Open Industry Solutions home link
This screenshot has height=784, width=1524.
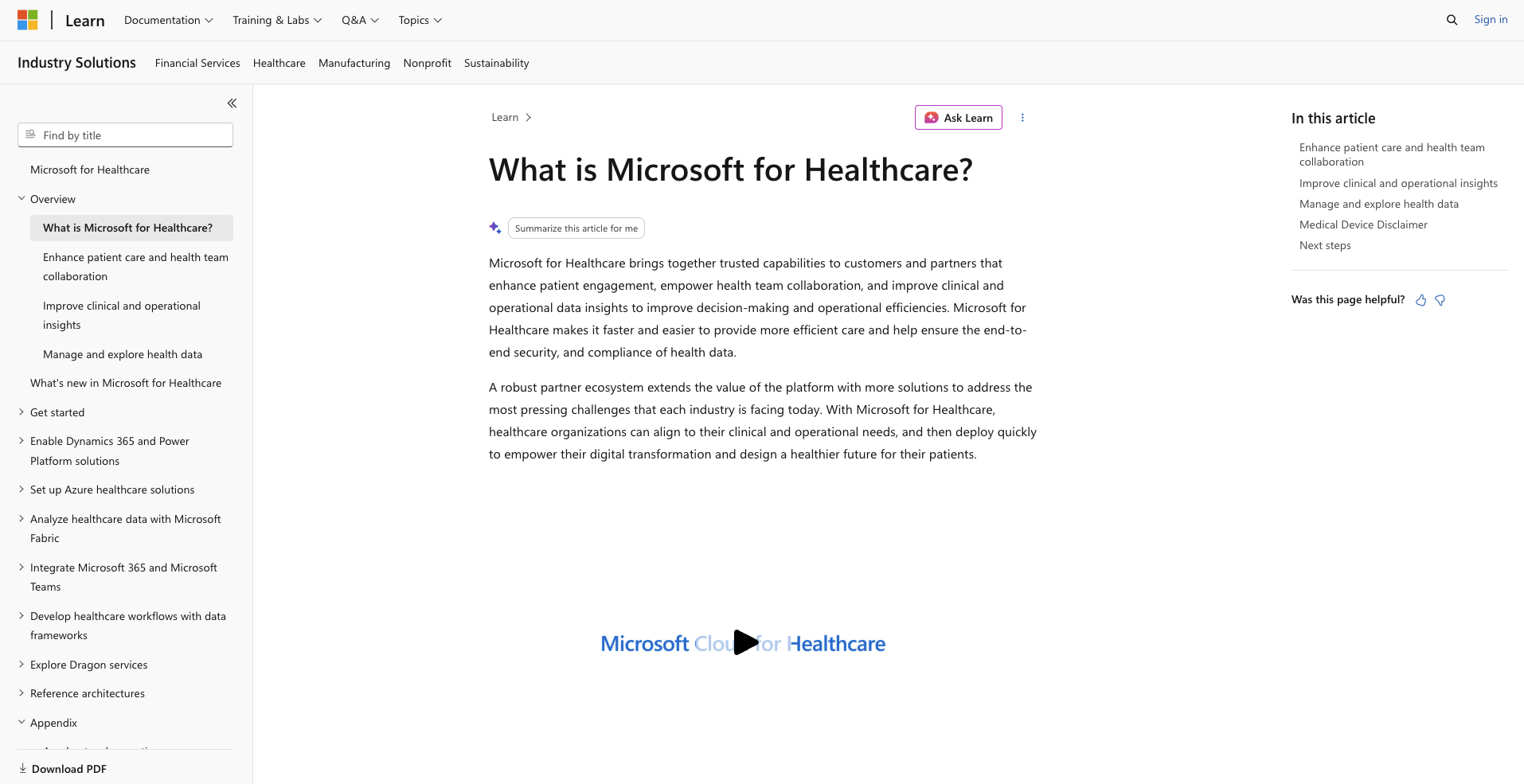[76, 63]
